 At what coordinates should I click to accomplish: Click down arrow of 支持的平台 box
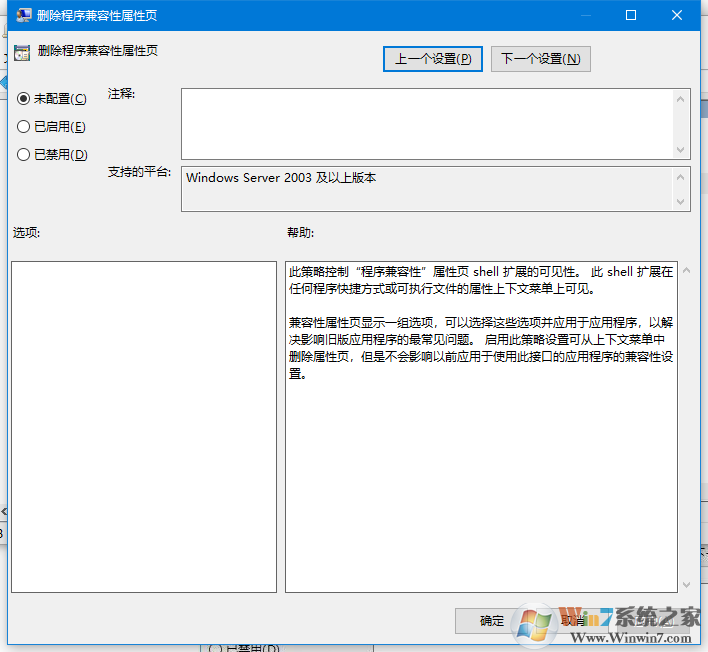coord(682,202)
